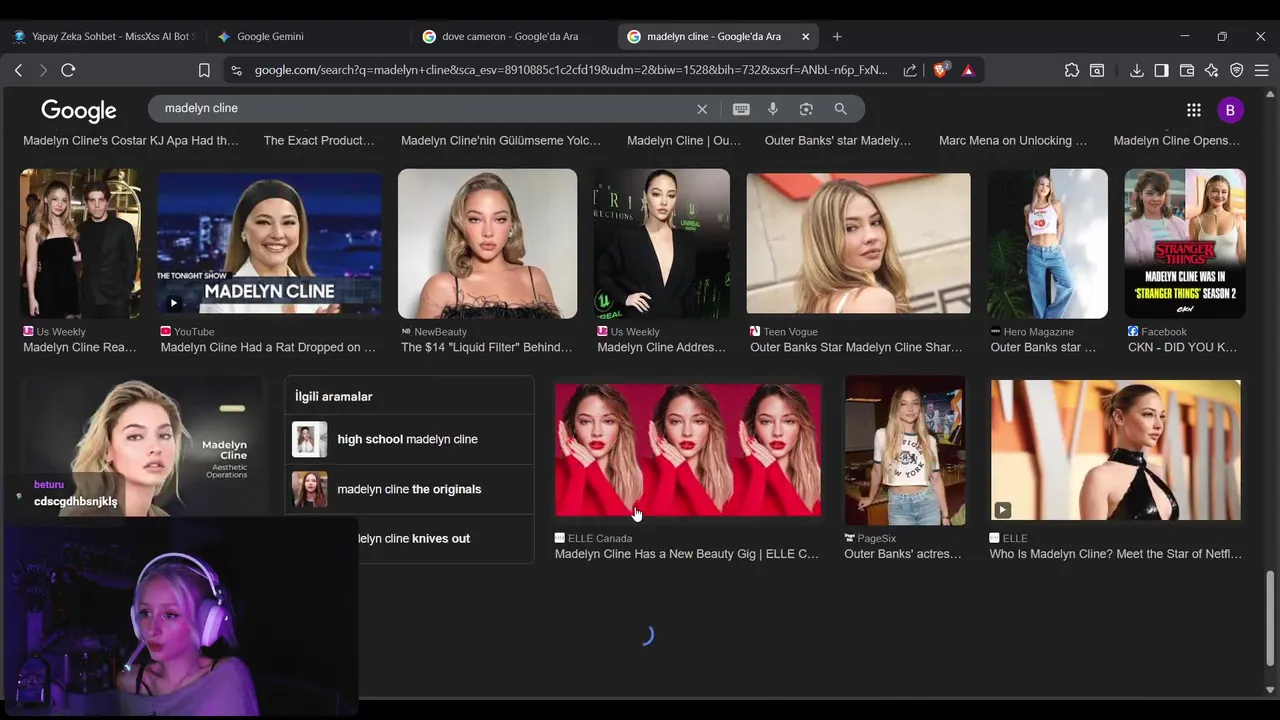Open Leo AI sparkle icon
1280x720 pixels.
1212,70
